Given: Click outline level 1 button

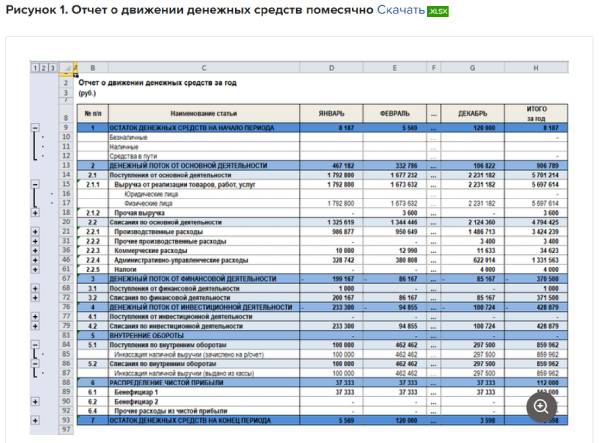Looking at the screenshot, I should [37, 68].
